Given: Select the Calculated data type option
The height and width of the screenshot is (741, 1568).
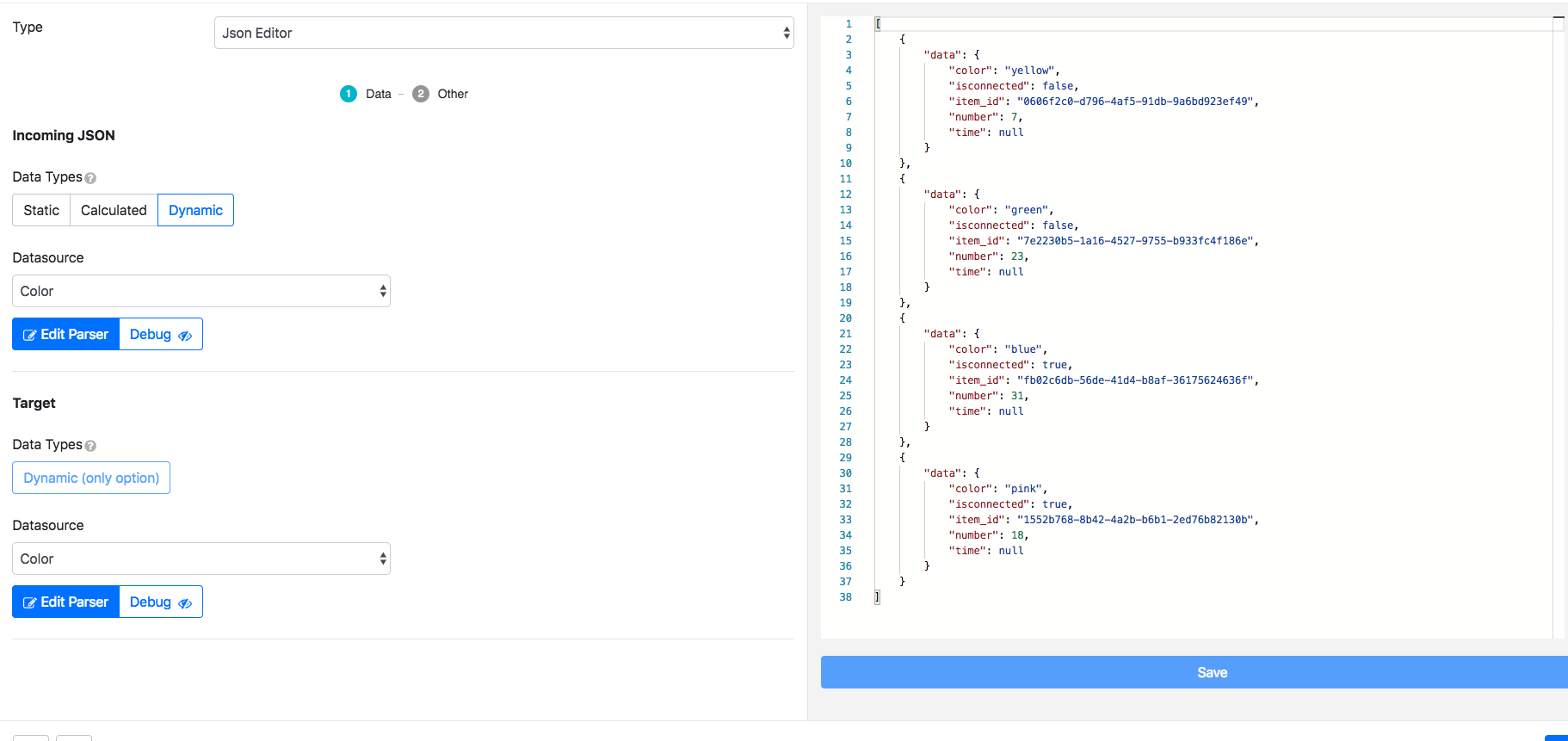Looking at the screenshot, I should click(x=114, y=210).
